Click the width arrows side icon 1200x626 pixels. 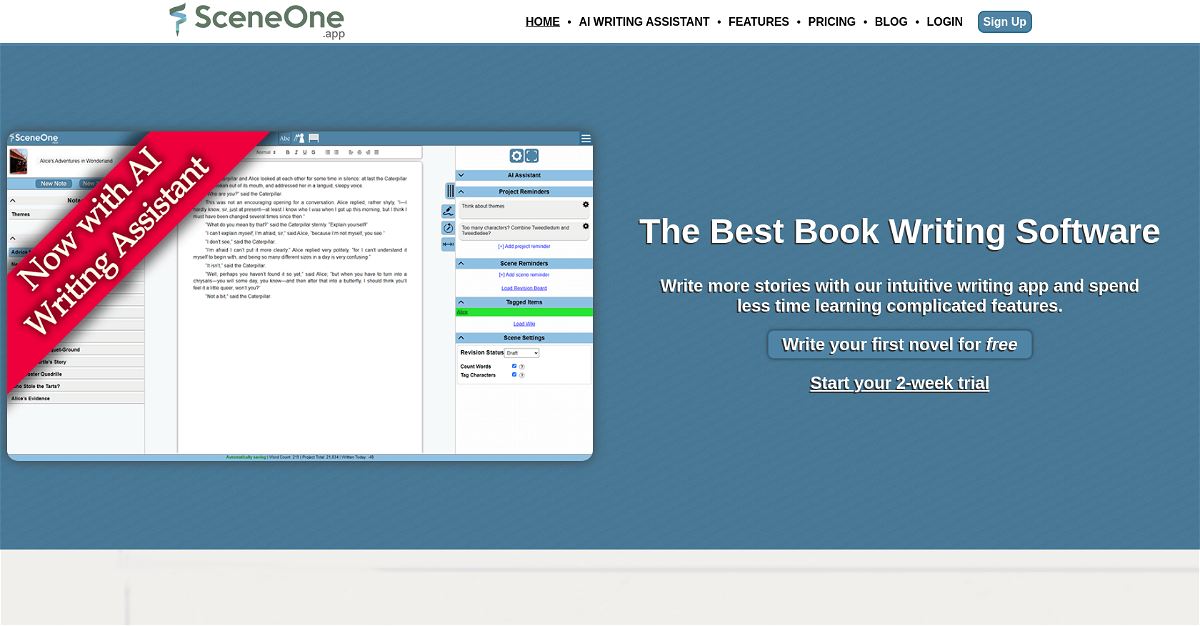point(448,244)
